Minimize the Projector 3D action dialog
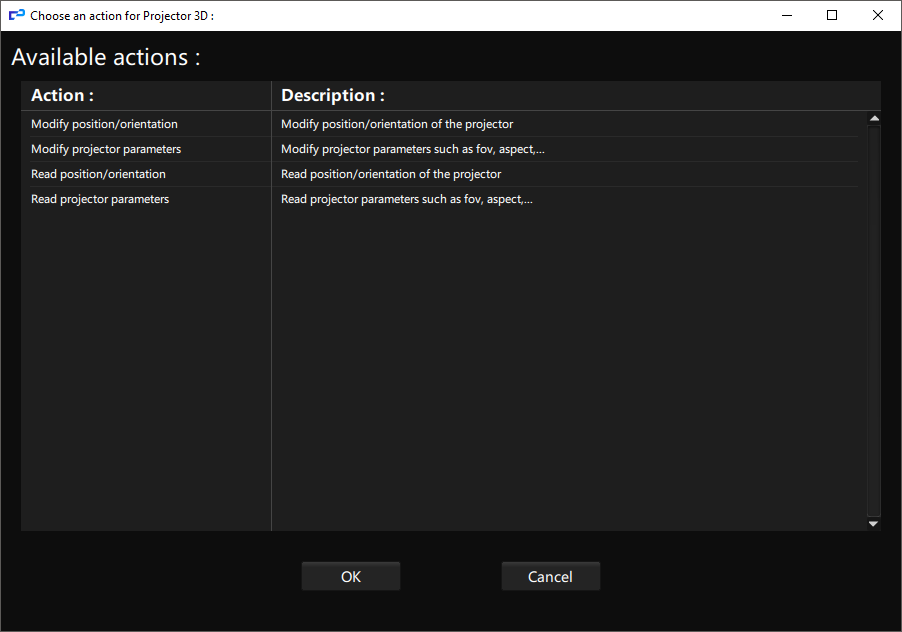 pos(786,16)
